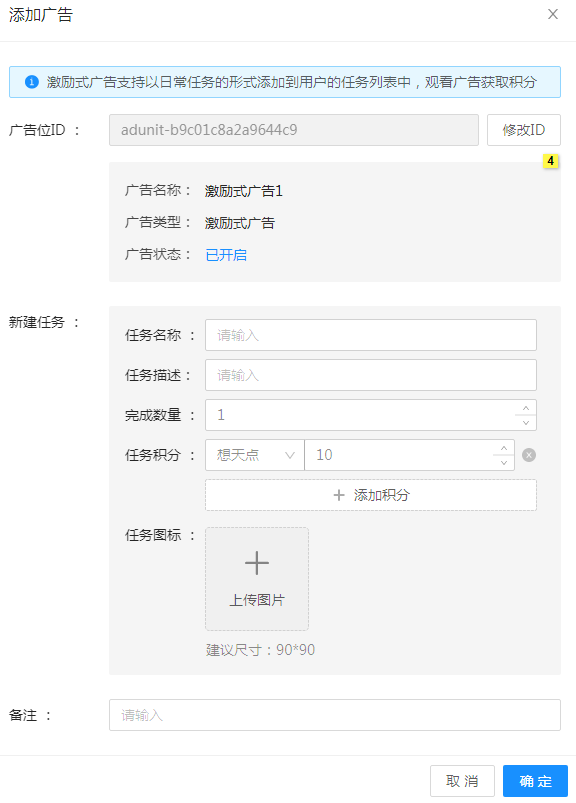Remove the 想天点 points row with delete icon
This screenshot has width=576, height=803.
pos(529,455)
